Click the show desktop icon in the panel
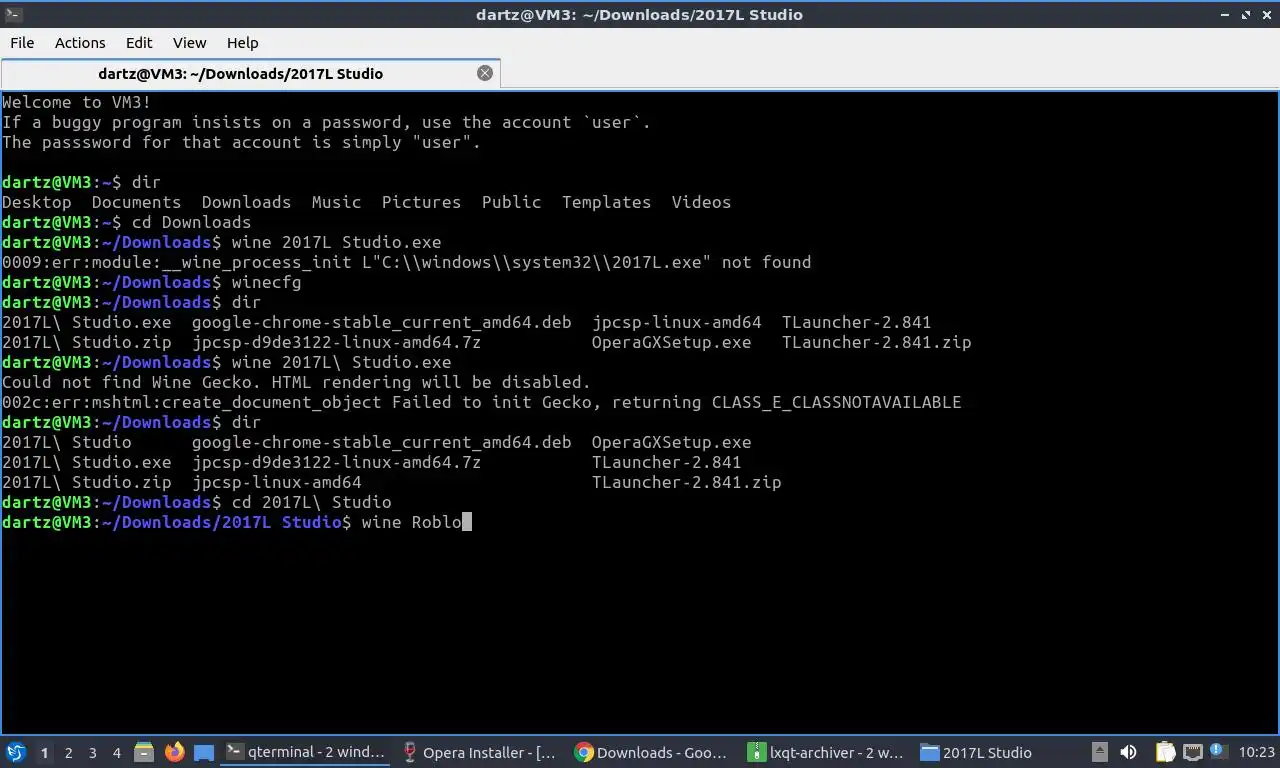Viewport: 1280px width, 768px height. point(204,752)
